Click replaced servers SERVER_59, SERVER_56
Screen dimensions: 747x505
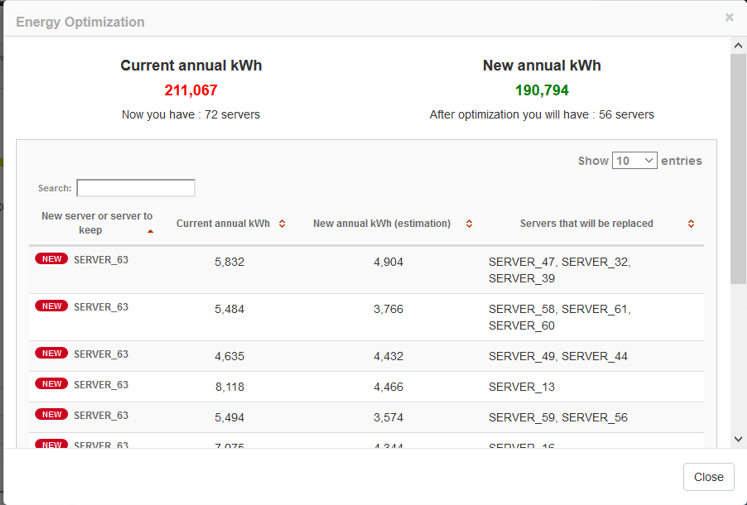point(558,417)
